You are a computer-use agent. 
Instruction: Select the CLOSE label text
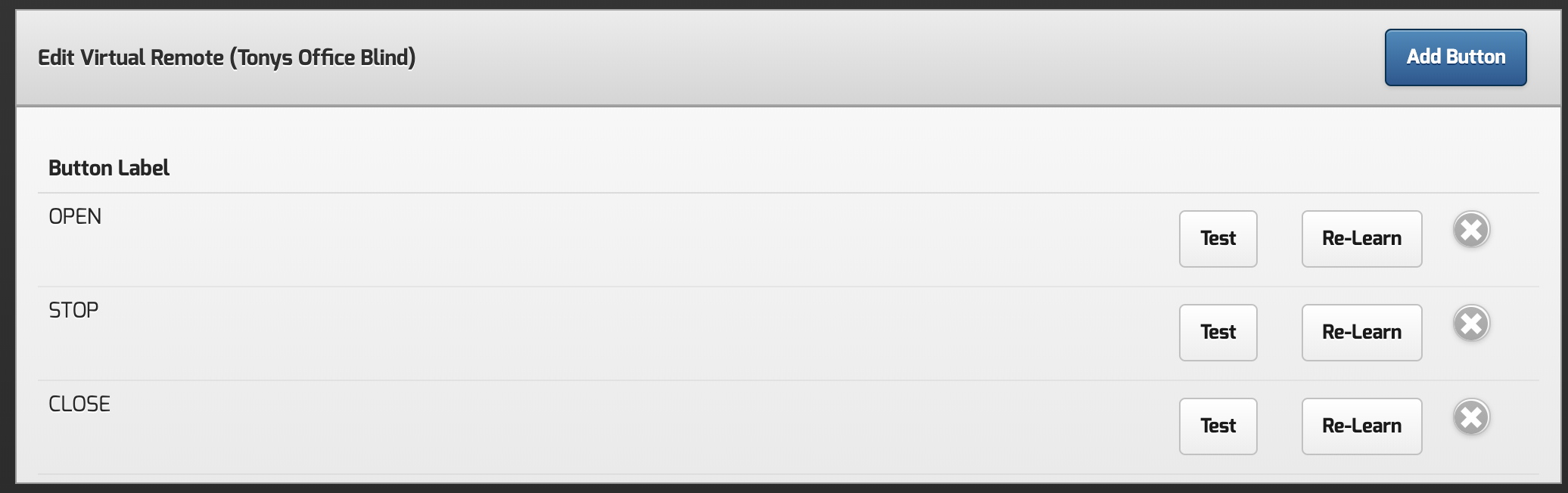point(79,405)
